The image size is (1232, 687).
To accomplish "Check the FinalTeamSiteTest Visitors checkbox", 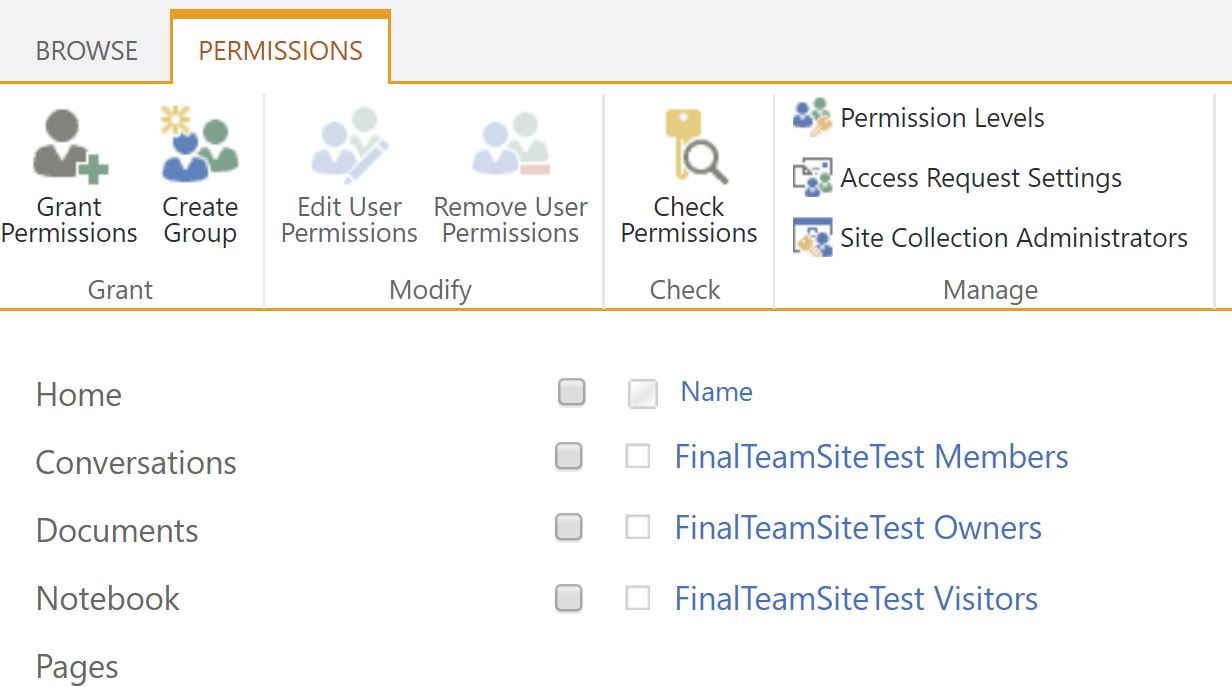I will pyautogui.click(x=638, y=597).
